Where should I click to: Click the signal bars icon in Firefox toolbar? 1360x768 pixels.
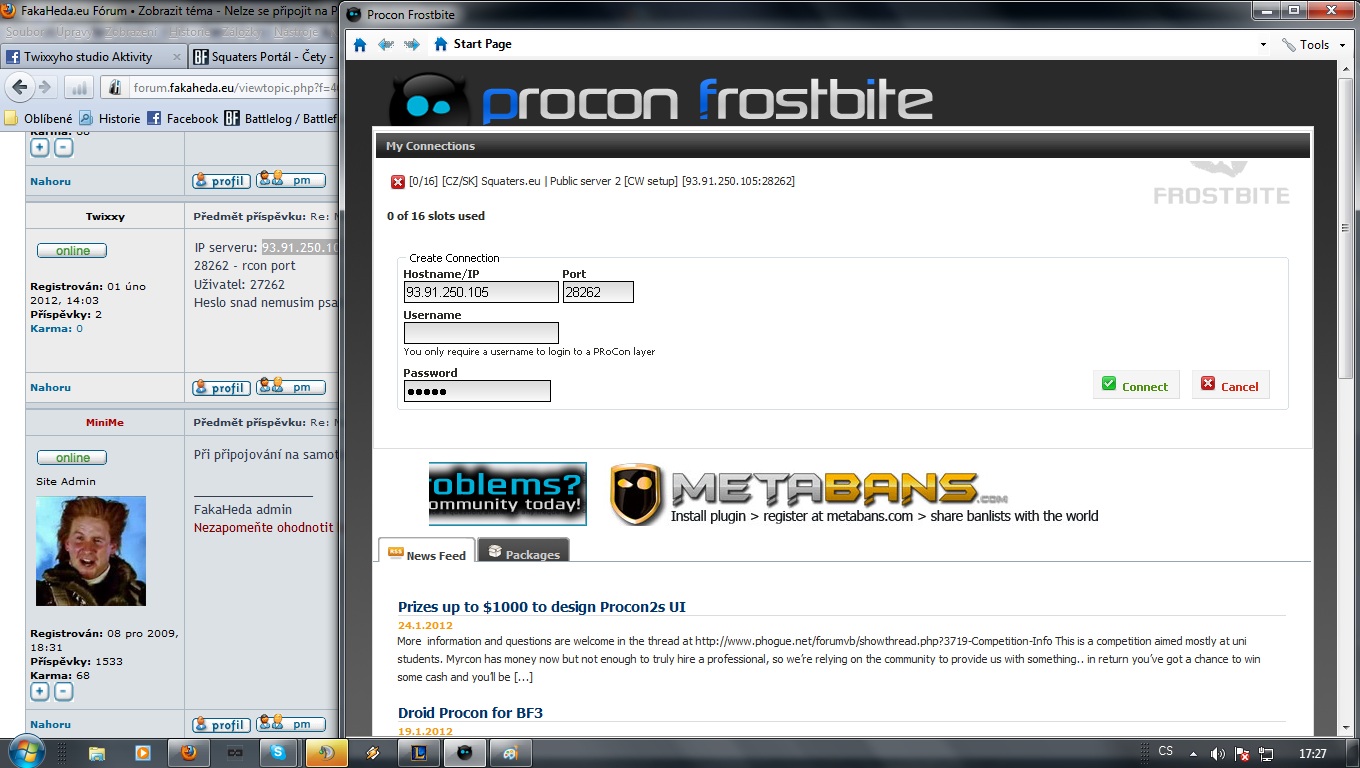point(79,88)
